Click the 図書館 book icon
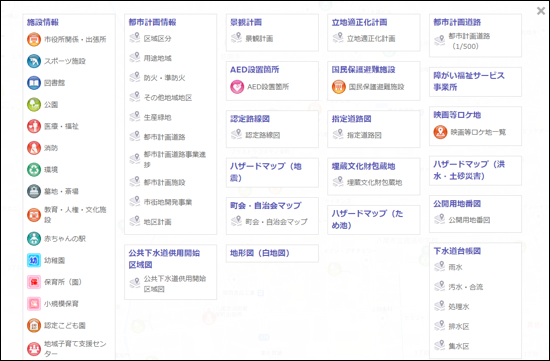 pyautogui.click(x=34, y=83)
